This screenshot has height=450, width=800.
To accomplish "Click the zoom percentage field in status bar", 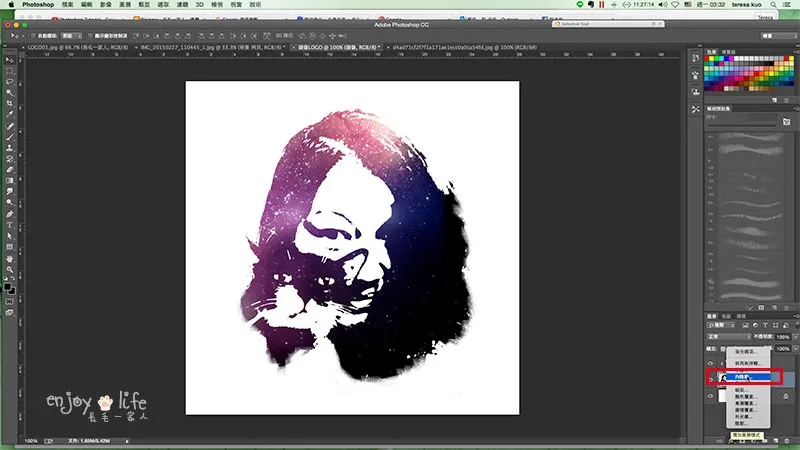I will tap(31, 441).
